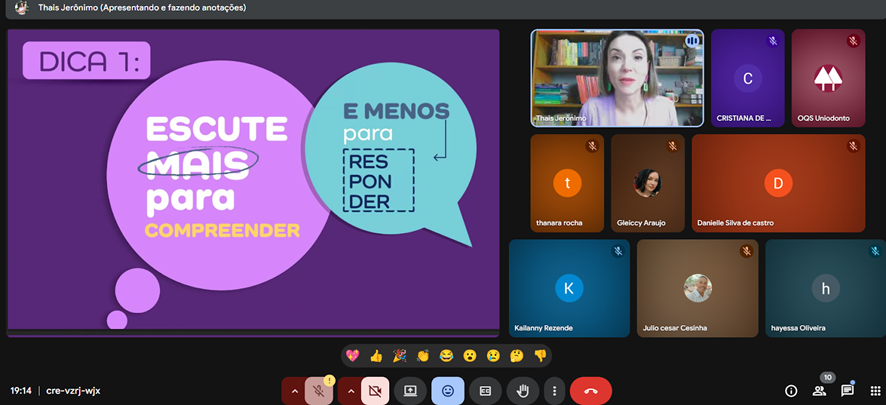Open meeting details info icon

pos(791,391)
